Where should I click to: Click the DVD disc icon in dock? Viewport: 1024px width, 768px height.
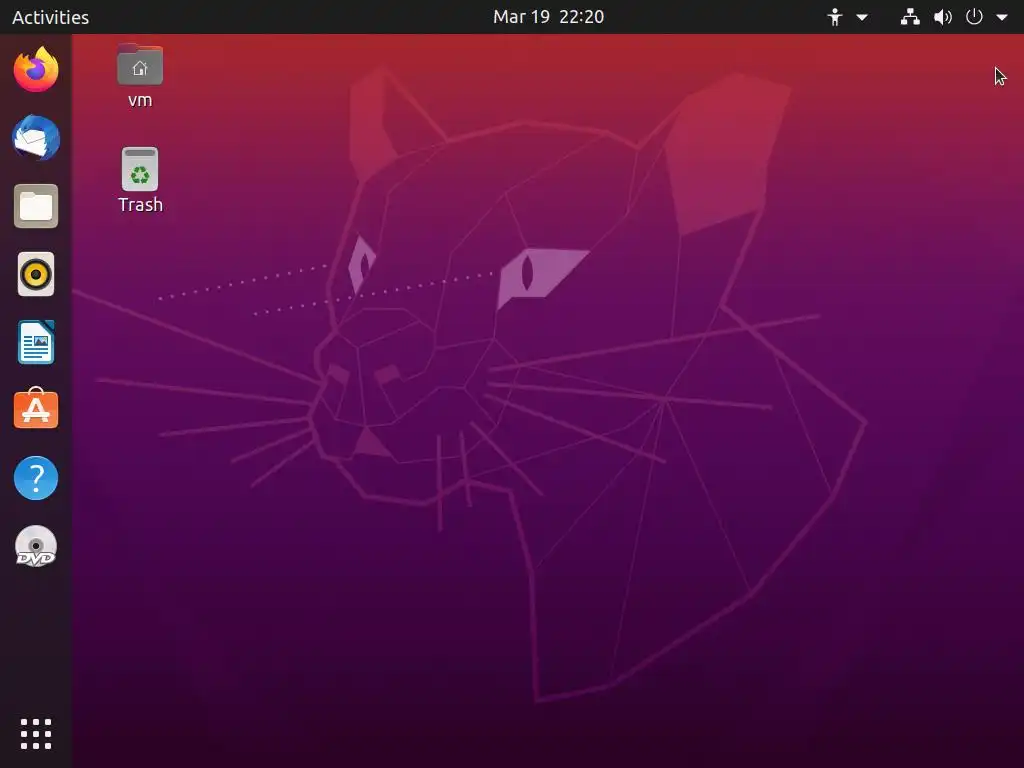(x=36, y=546)
